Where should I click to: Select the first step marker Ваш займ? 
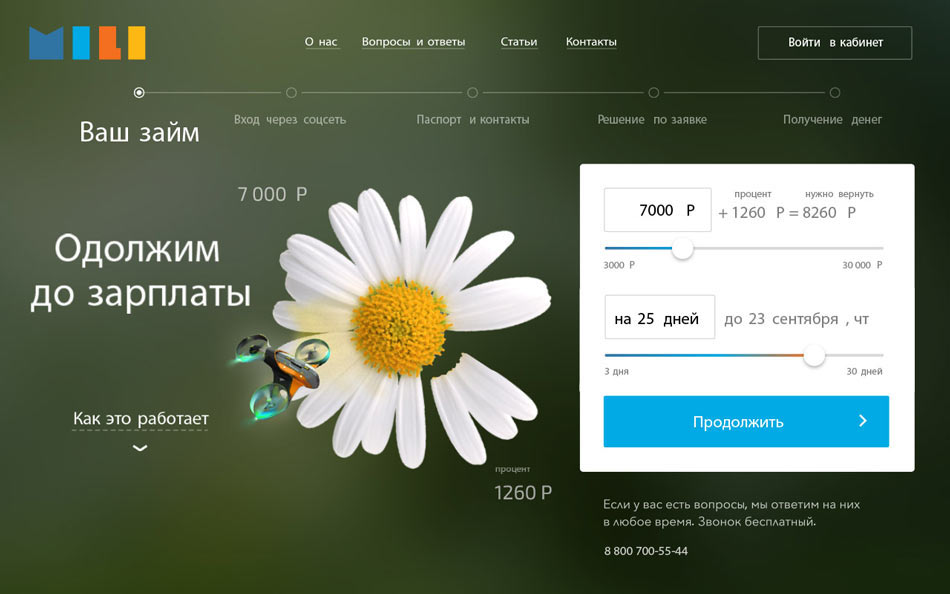(139, 93)
